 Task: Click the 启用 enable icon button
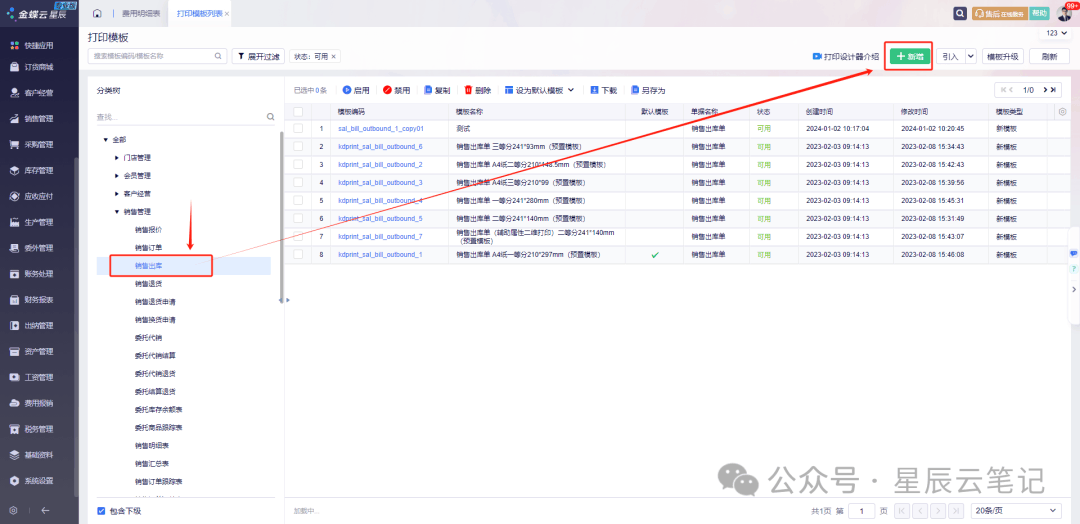348,90
